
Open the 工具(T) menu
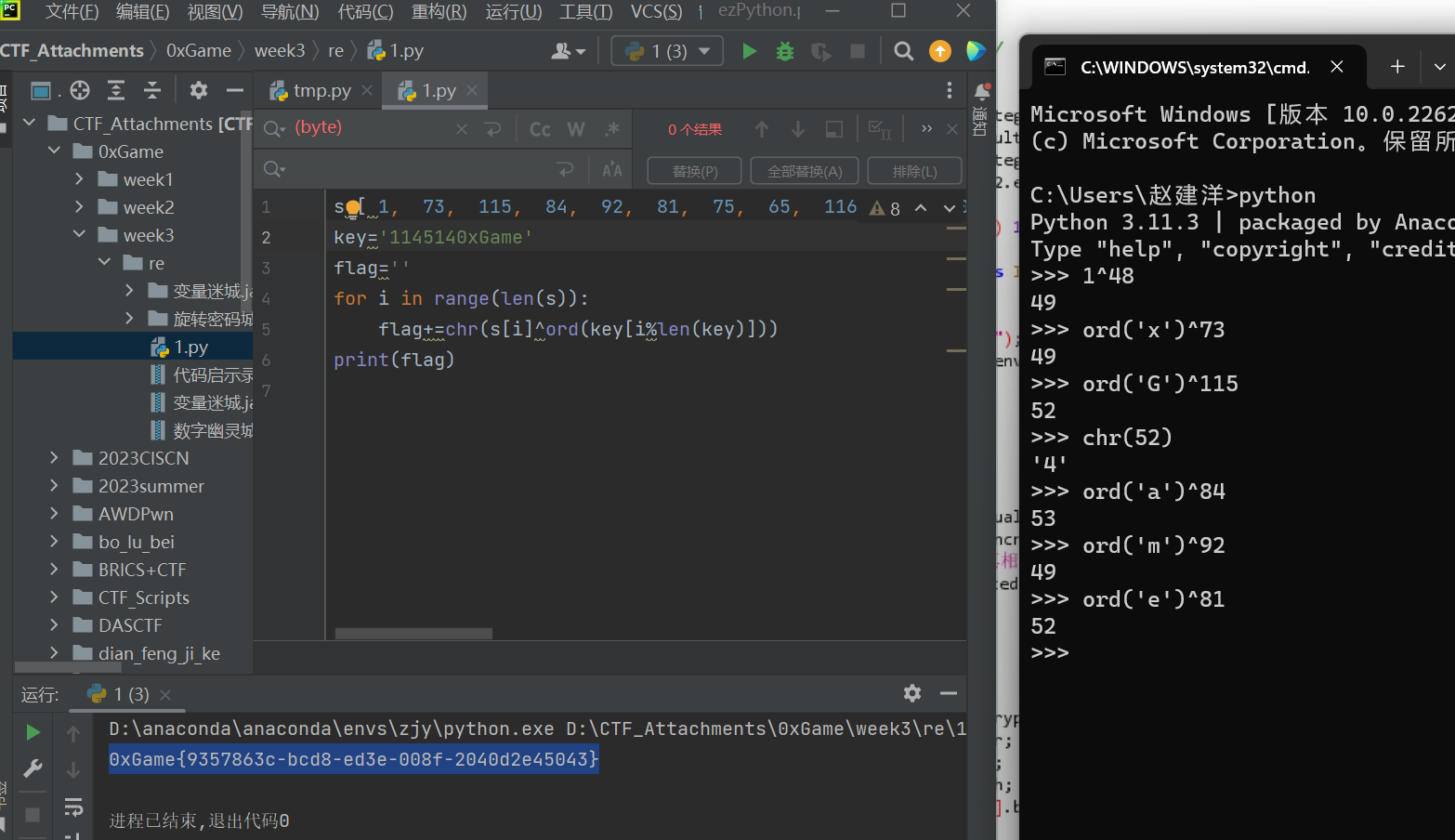[x=585, y=11]
